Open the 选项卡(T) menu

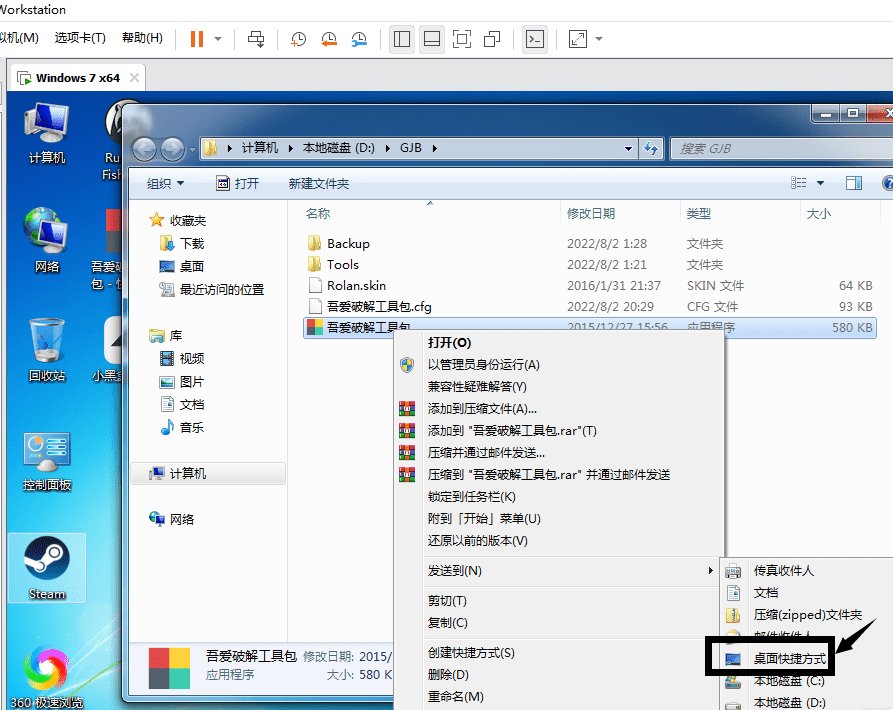[x=80, y=38]
